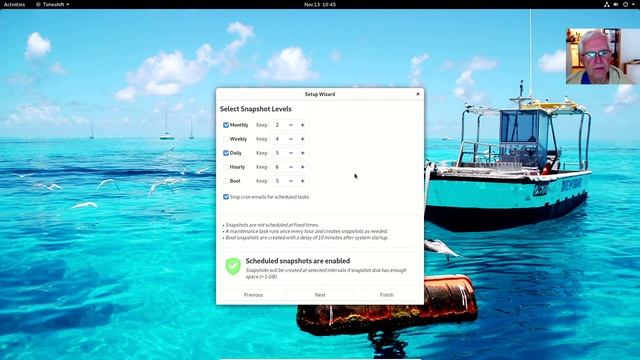Open the Activities overview
The height and width of the screenshot is (360, 640).
(14, 4)
